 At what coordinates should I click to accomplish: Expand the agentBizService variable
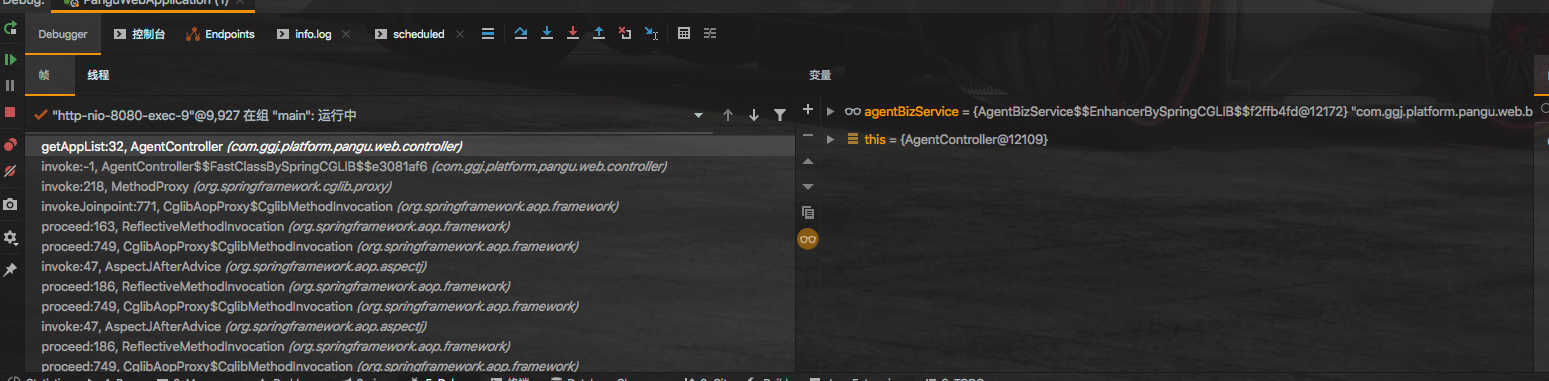pos(830,111)
